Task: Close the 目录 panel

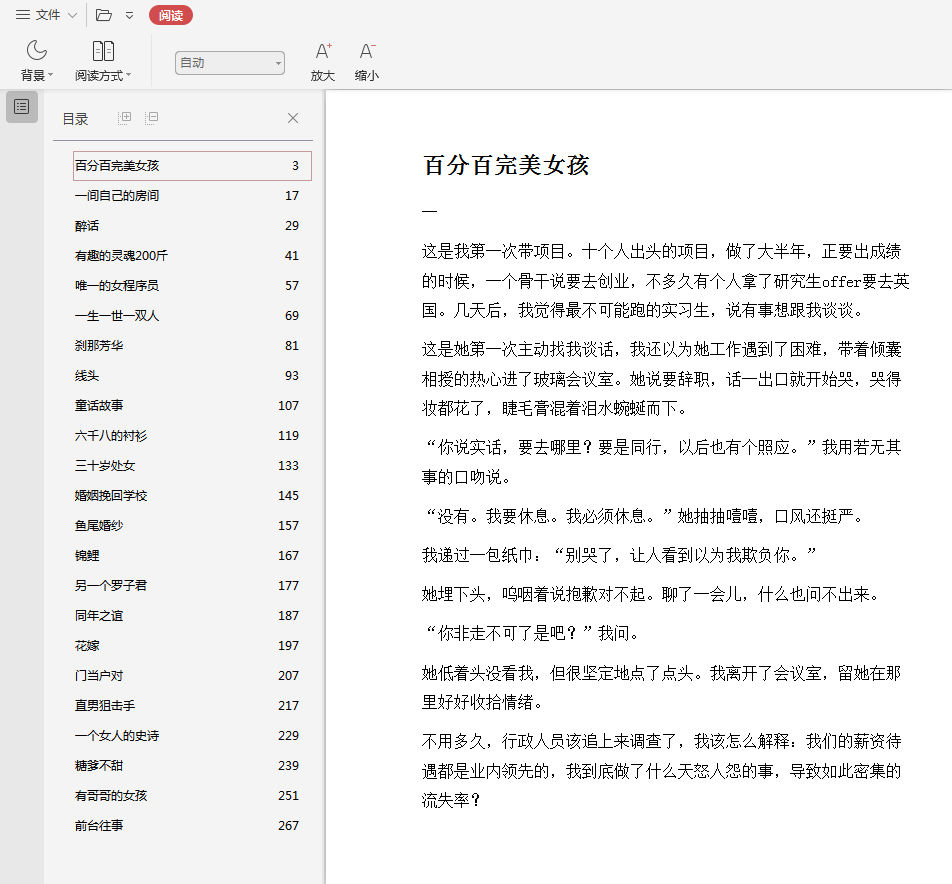Action: 293,118
